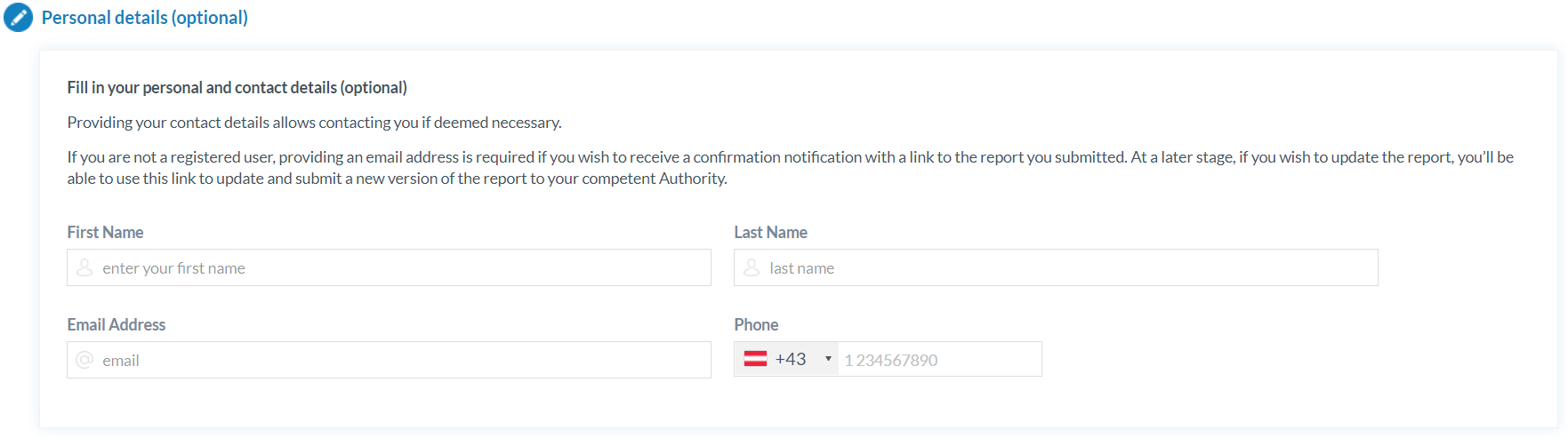Screen dimensions: 1568x438
Task: Collapse the Personal details (optional) section header
Action: point(144,18)
